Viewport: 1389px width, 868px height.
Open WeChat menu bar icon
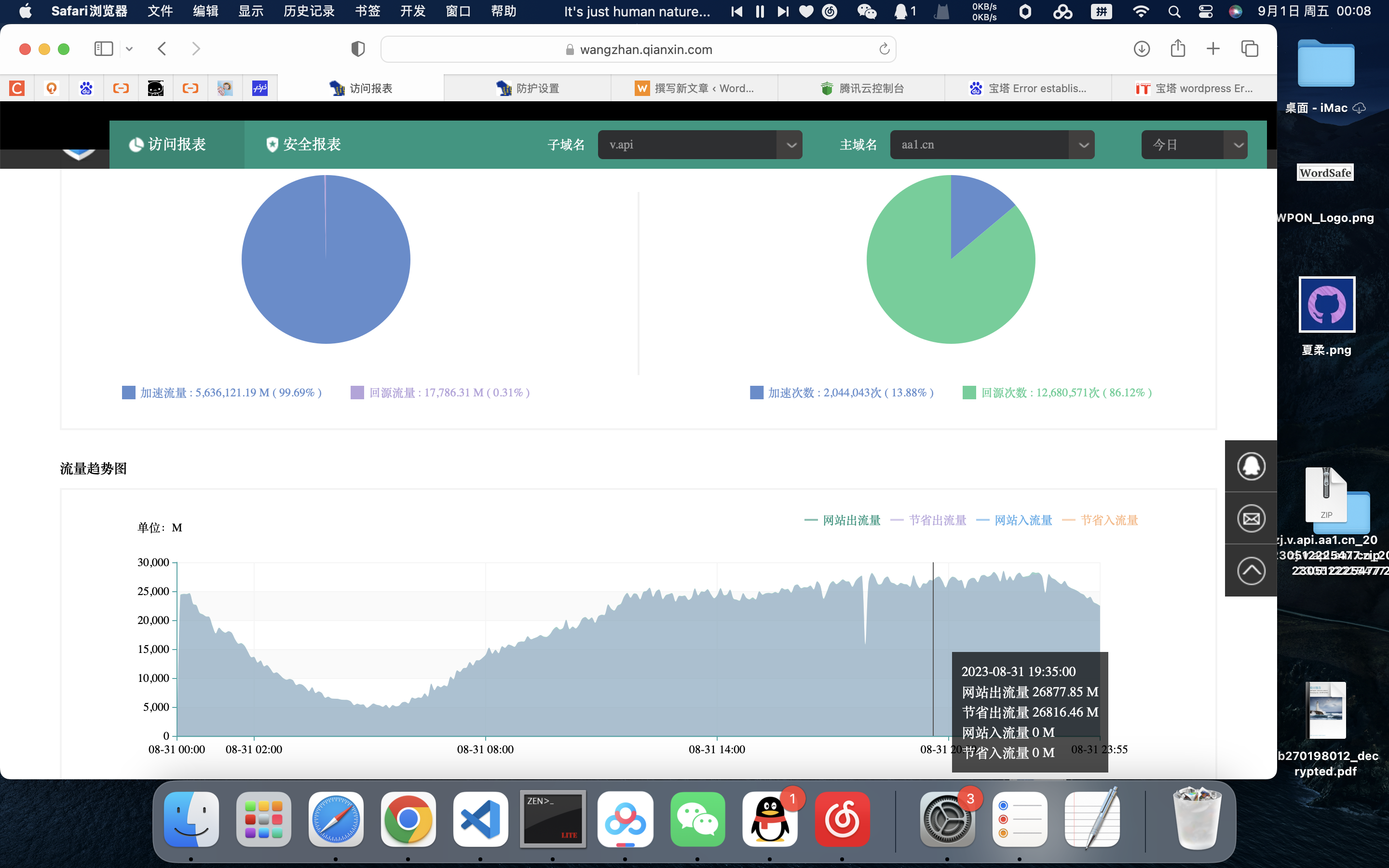tap(867, 12)
